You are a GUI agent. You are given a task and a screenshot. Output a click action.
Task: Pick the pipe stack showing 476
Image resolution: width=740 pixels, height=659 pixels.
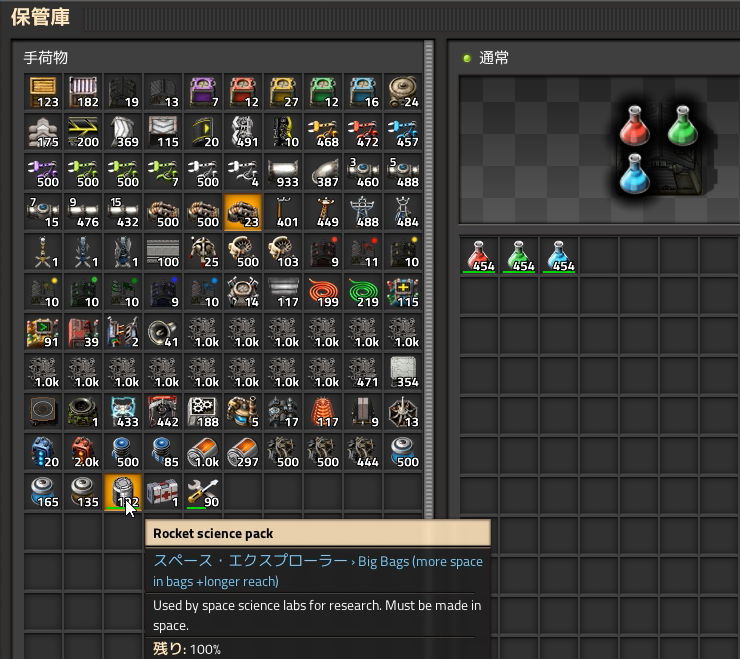point(83,212)
